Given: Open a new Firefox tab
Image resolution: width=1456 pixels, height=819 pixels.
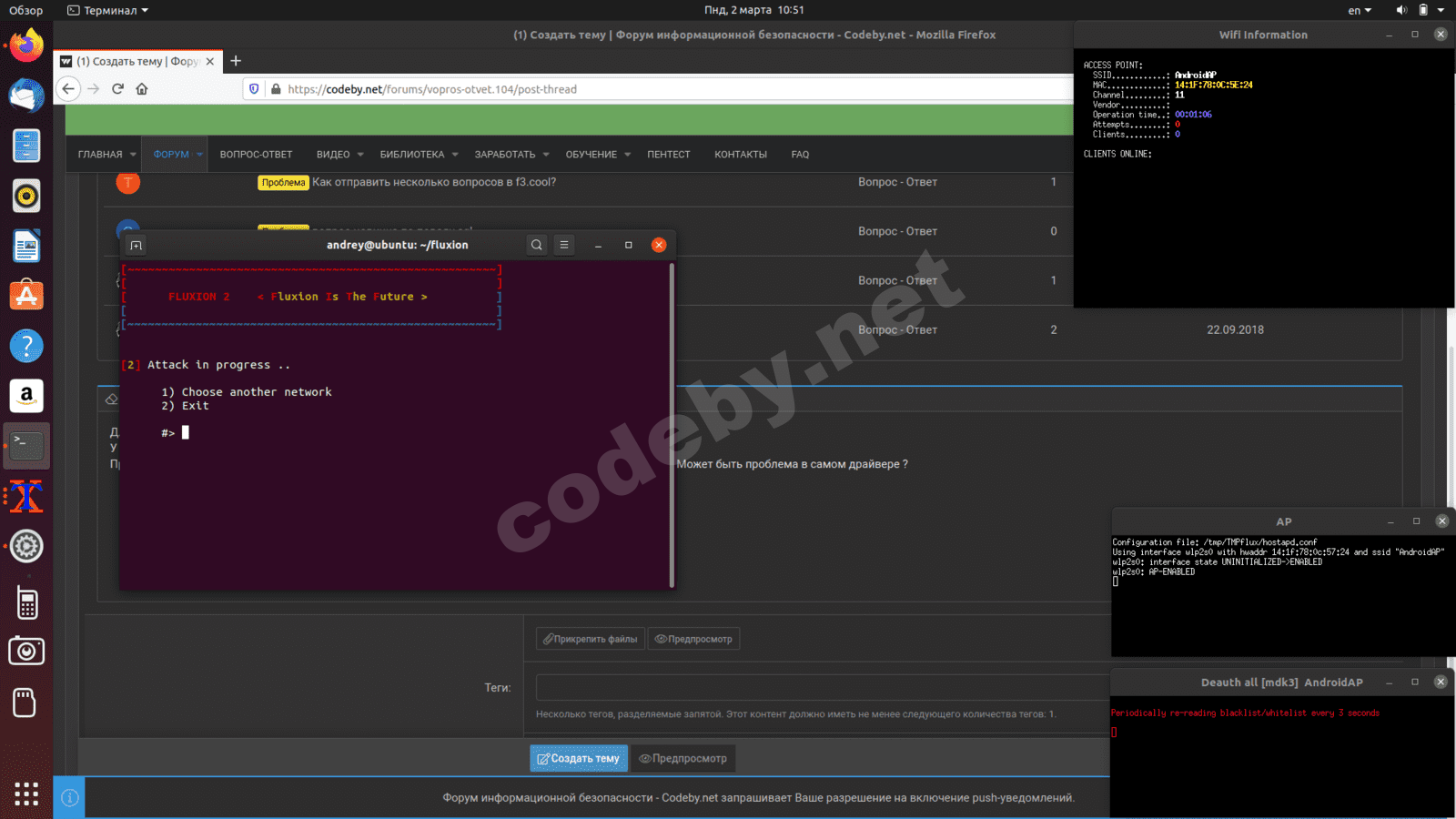Looking at the screenshot, I should click(236, 61).
